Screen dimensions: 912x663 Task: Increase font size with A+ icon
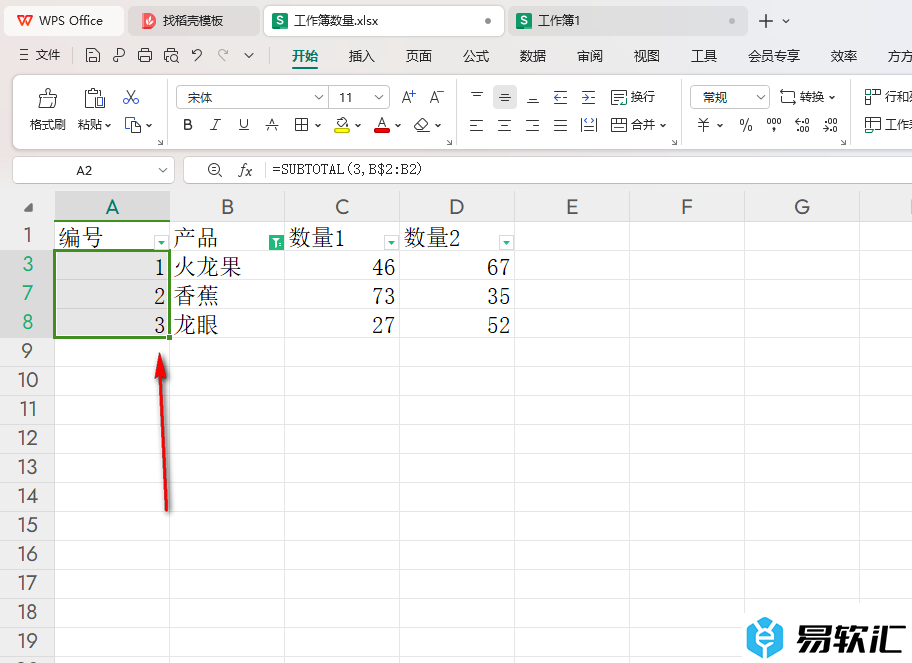tap(409, 97)
